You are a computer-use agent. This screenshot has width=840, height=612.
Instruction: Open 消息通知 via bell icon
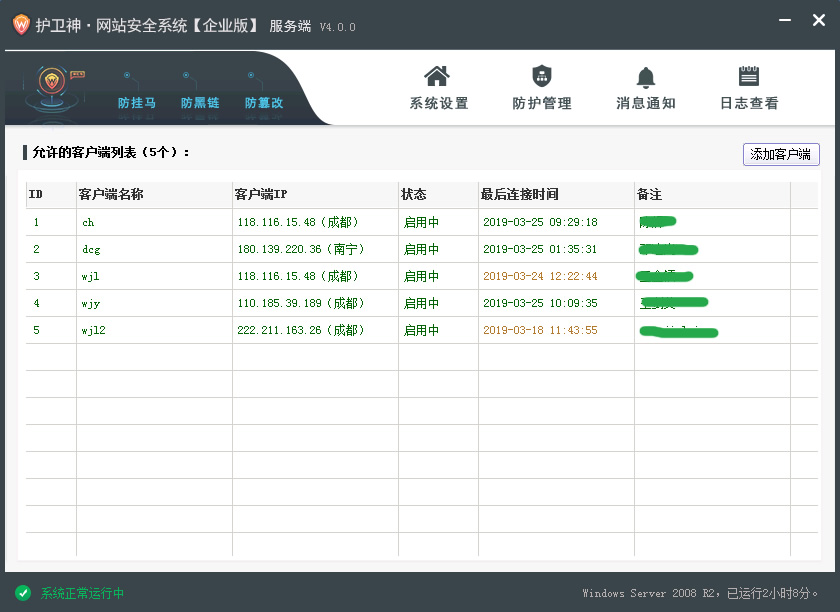(646, 78)
